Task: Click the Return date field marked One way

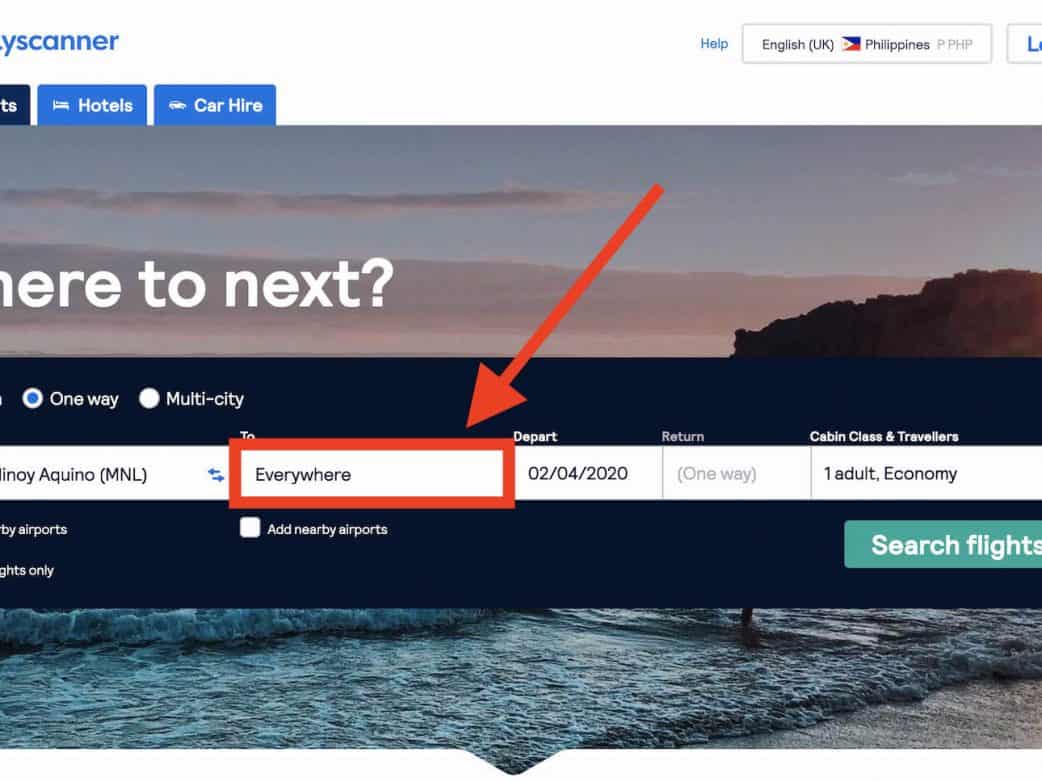Action: pyautogui.click(x=736, y=473)
